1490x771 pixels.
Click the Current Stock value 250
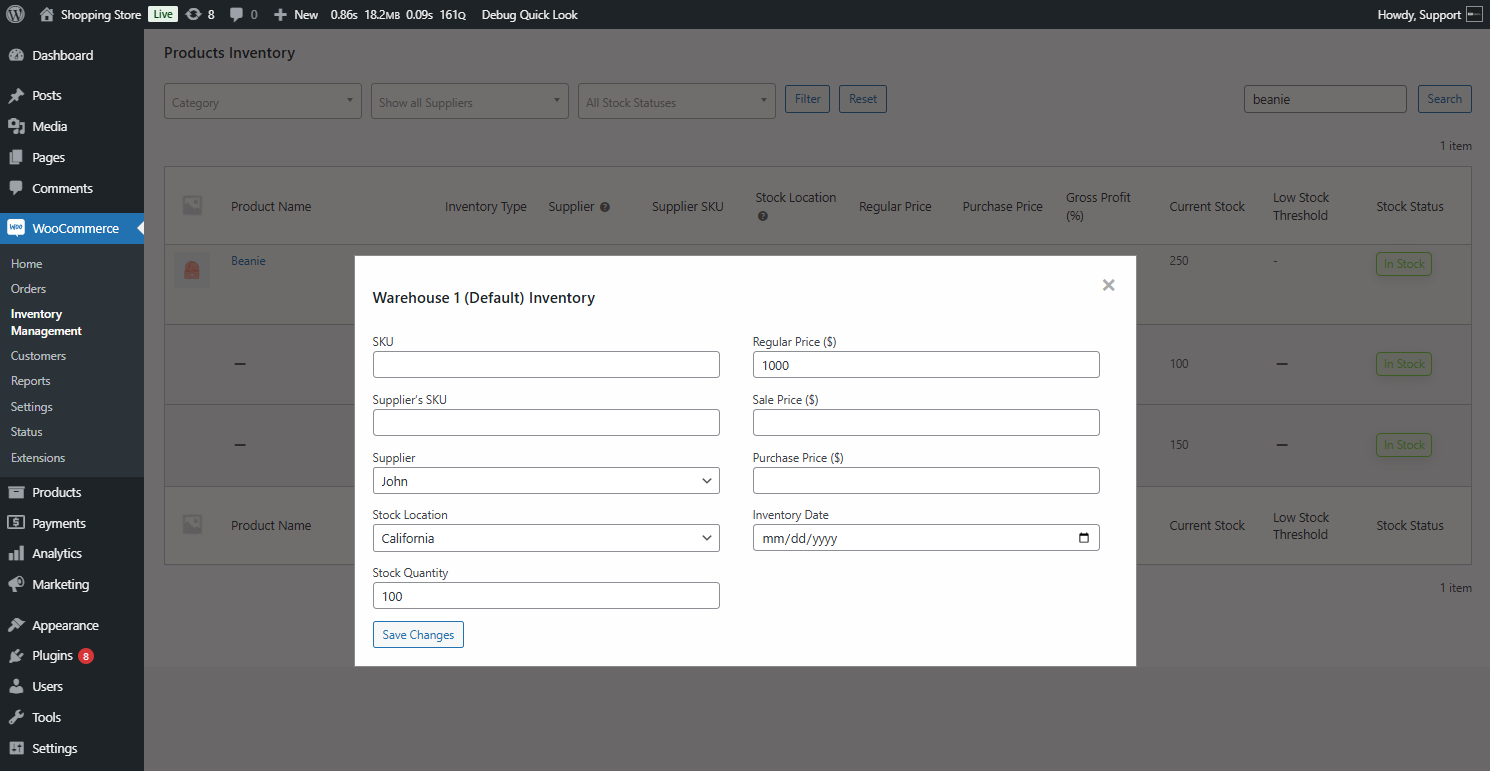click(1179, 261)
